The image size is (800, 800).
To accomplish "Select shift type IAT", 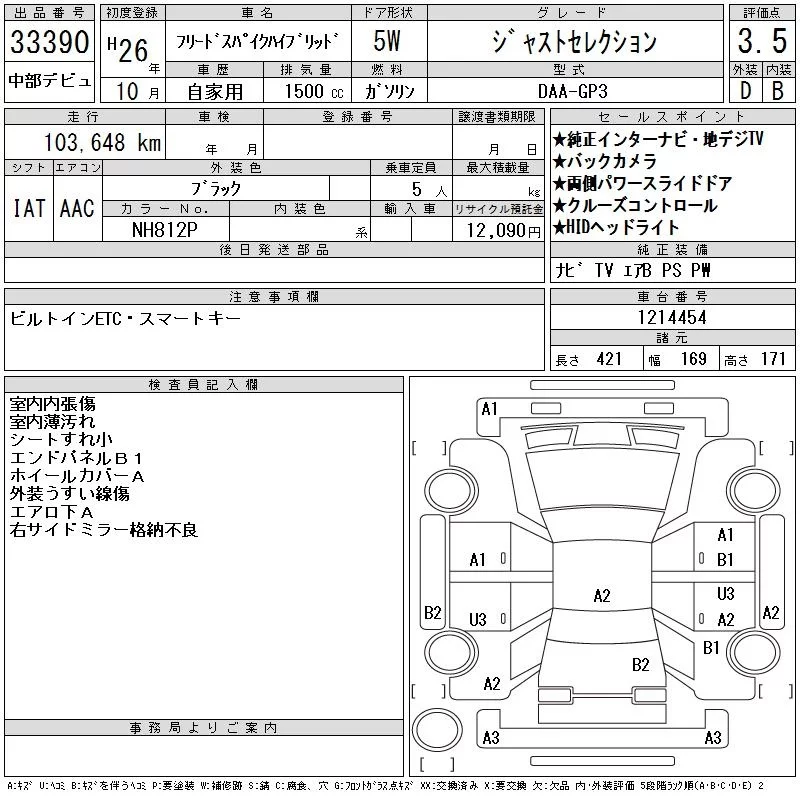I will click(x=29, y=208).
